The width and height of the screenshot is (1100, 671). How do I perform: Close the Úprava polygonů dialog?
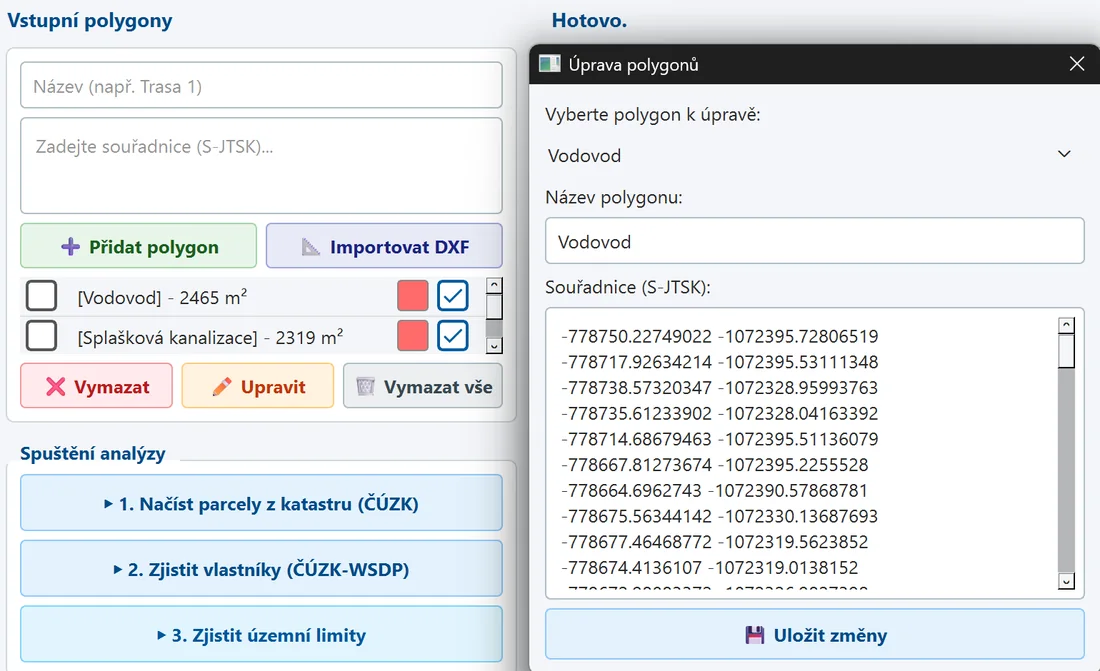point(1077,65)
